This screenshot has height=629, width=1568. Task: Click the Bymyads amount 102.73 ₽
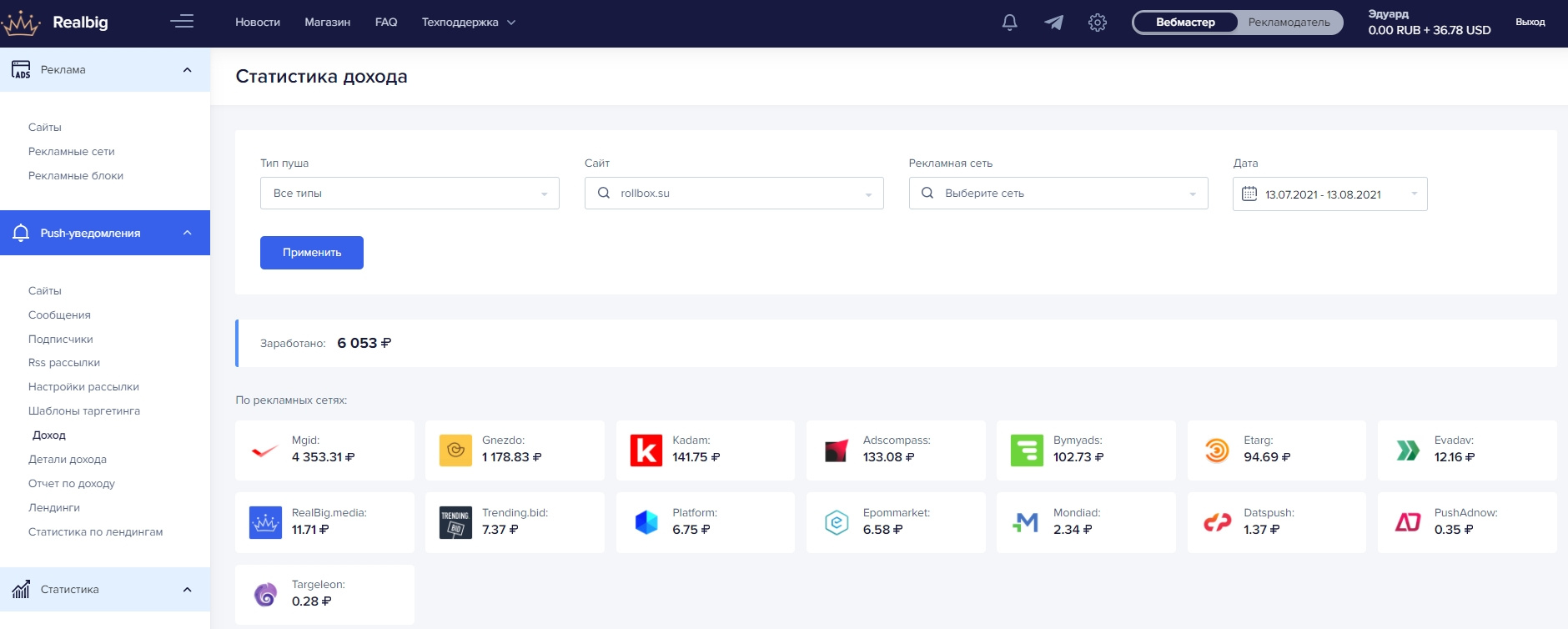1078,457
